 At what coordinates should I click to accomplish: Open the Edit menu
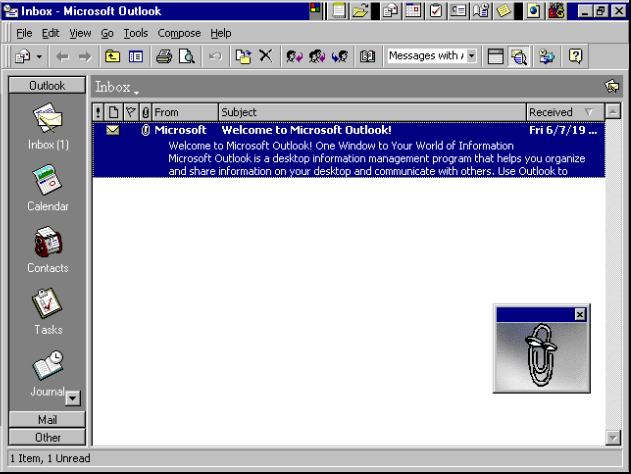coord(51,33)
